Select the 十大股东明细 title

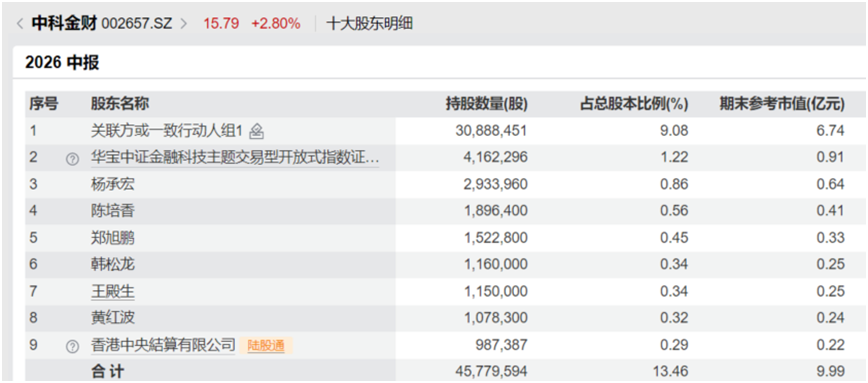tap(370, 24)
